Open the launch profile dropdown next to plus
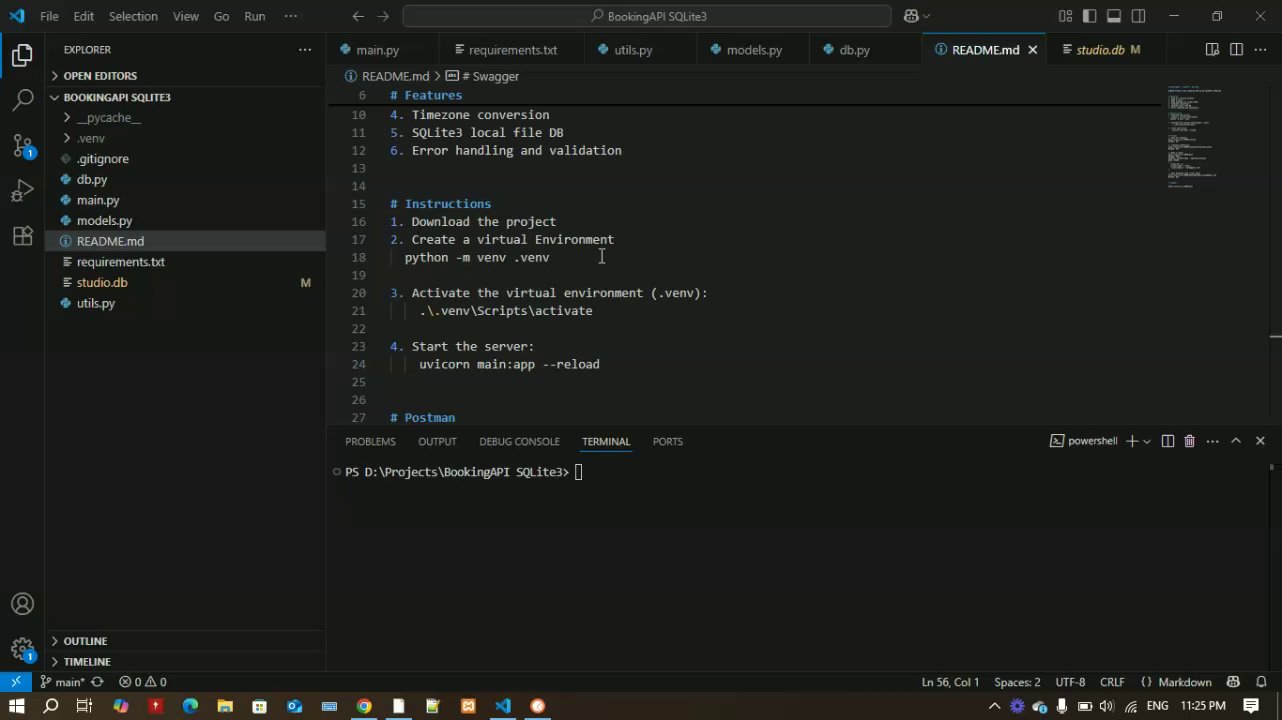Screen dimensions: 1282x720 (1146, 441)
